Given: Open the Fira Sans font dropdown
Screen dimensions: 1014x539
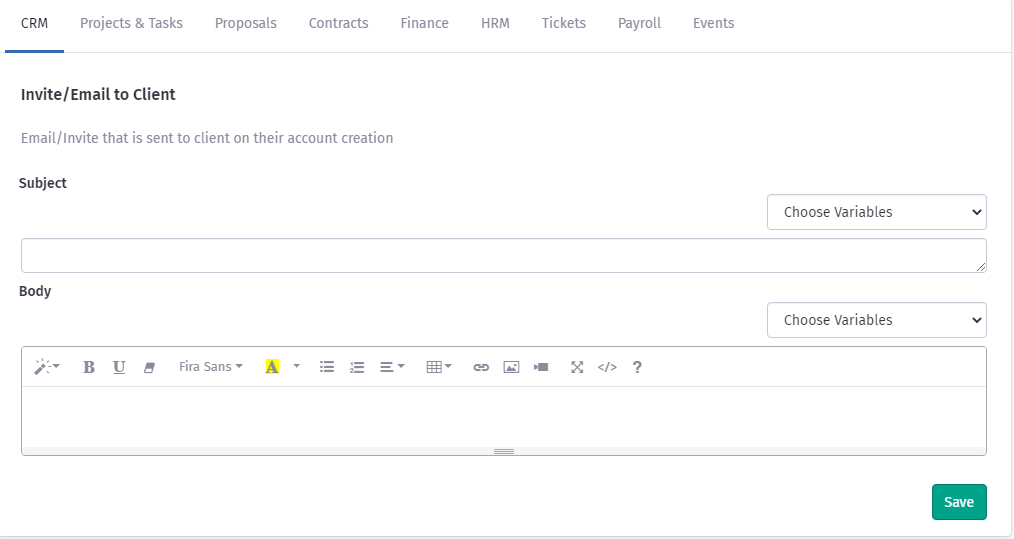Looking at the screenshot, I should coord(210,367).
